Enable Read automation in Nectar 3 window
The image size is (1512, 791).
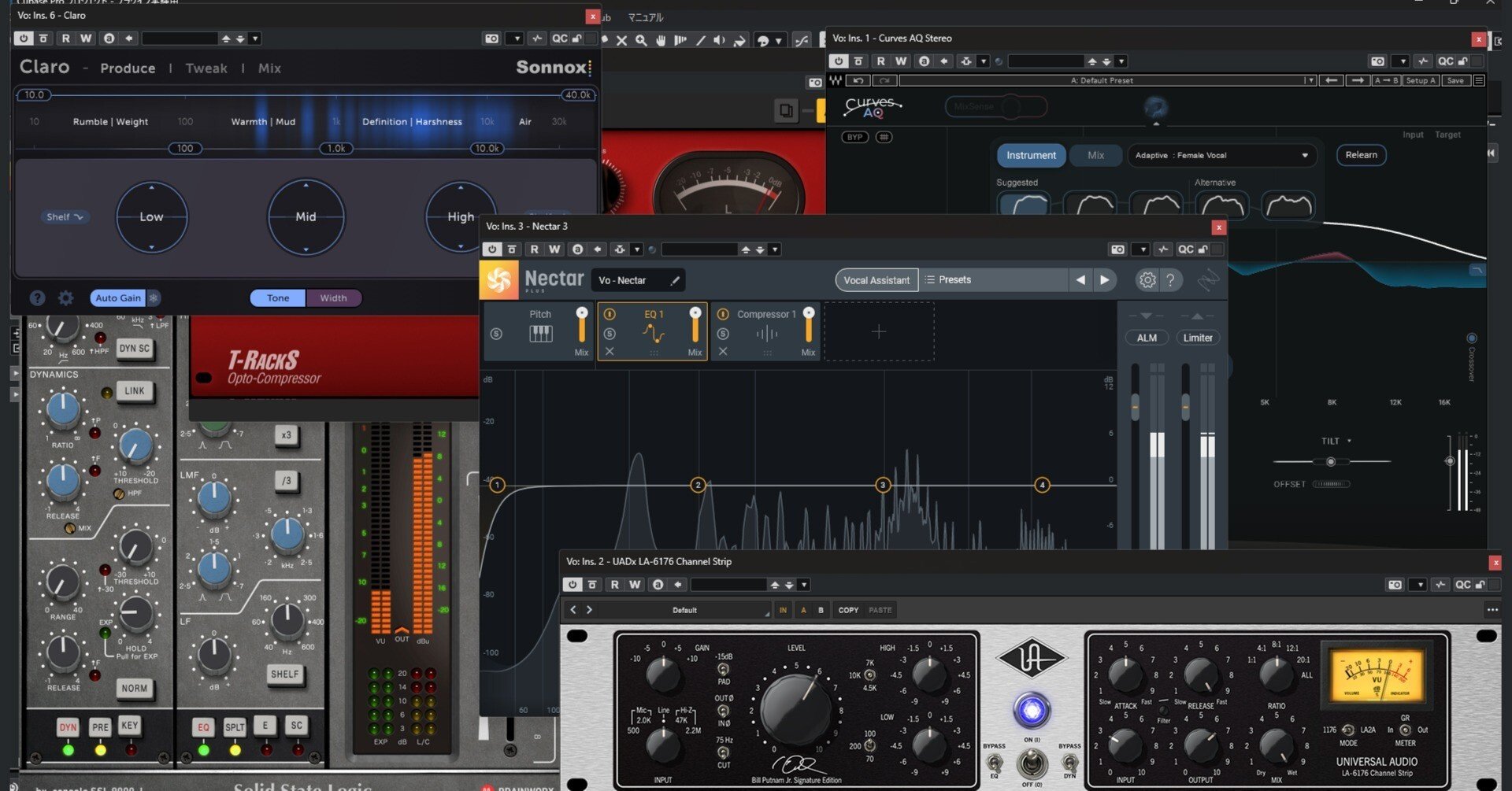tap(534, 249)
